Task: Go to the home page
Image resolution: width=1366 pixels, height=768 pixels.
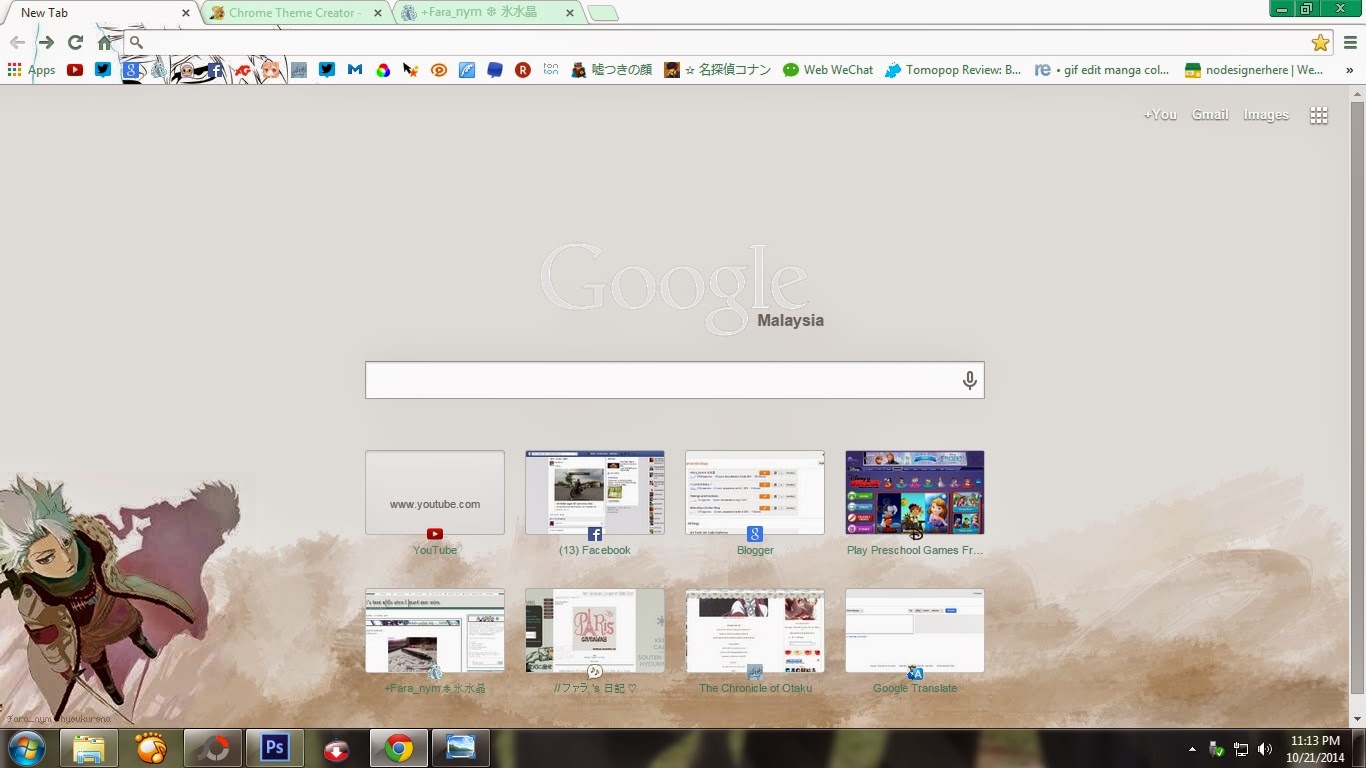Action: coord(105,42)
